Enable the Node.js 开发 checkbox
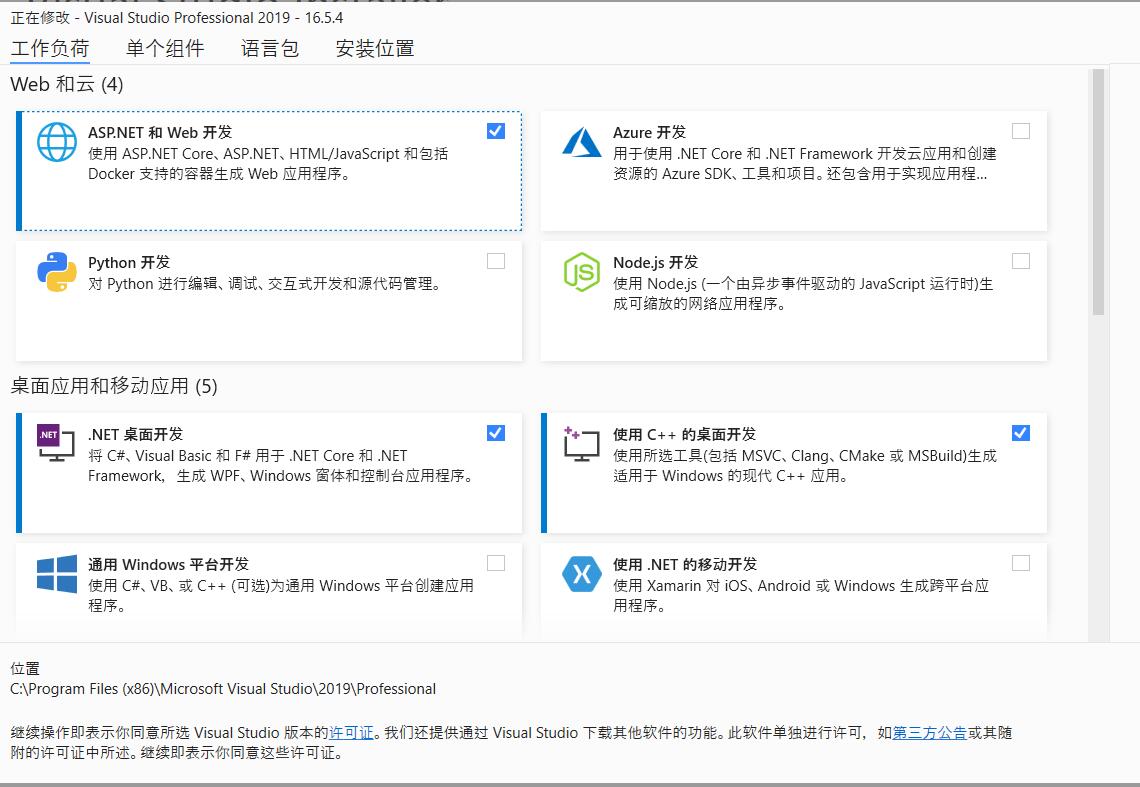 point(1021,260)
